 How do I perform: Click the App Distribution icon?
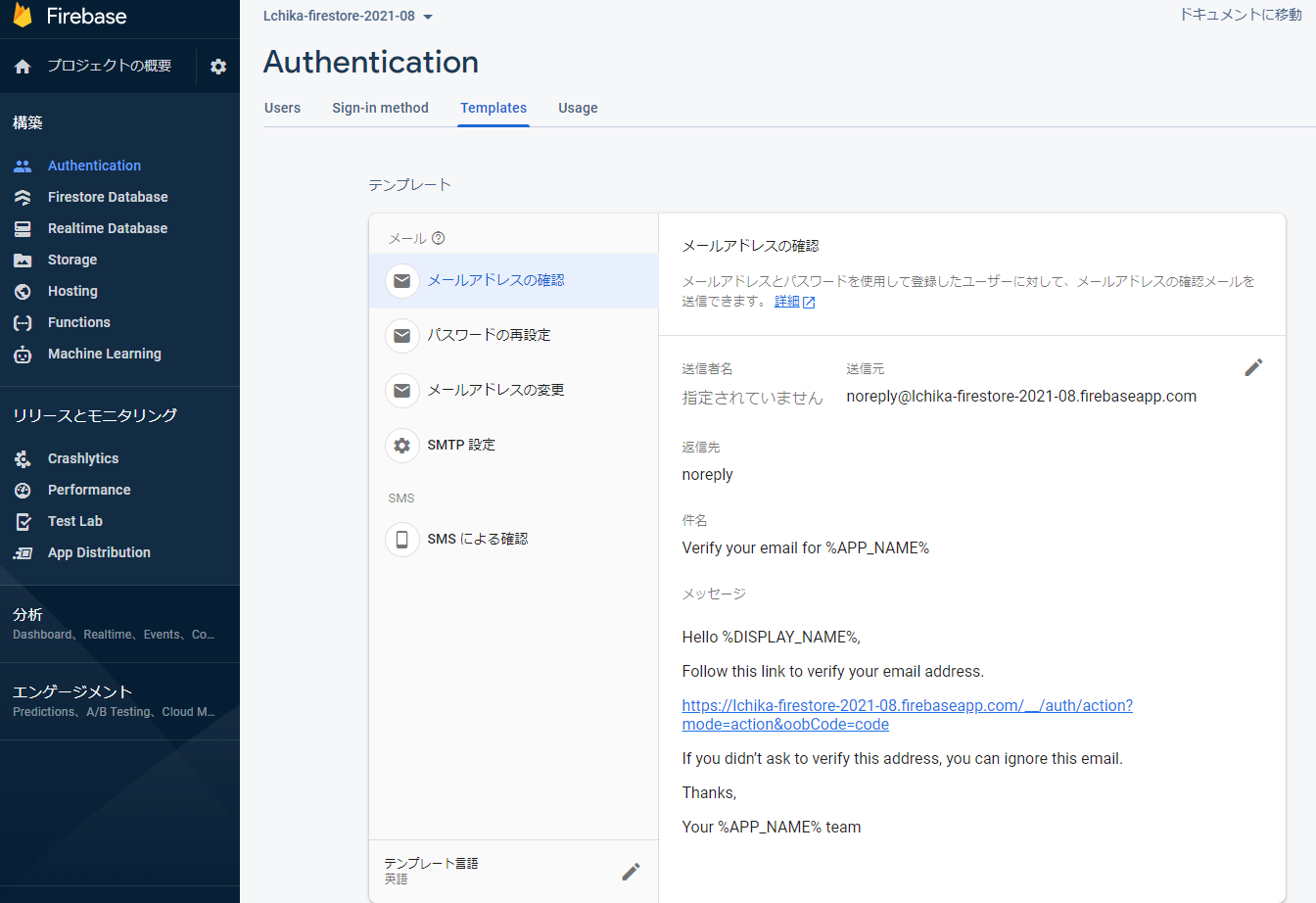(x=23, y=553)
